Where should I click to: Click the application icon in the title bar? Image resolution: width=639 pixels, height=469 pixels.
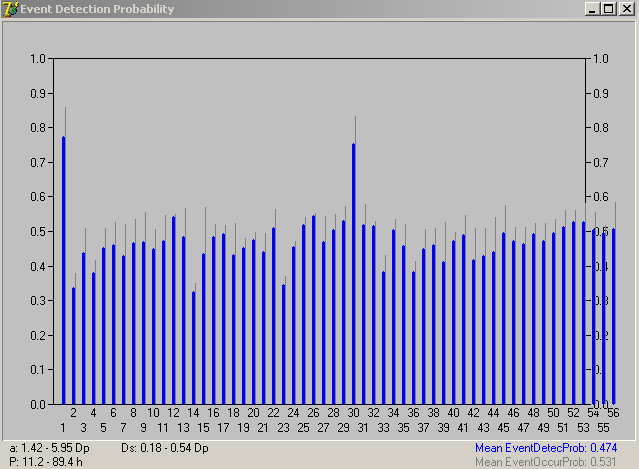10,9
